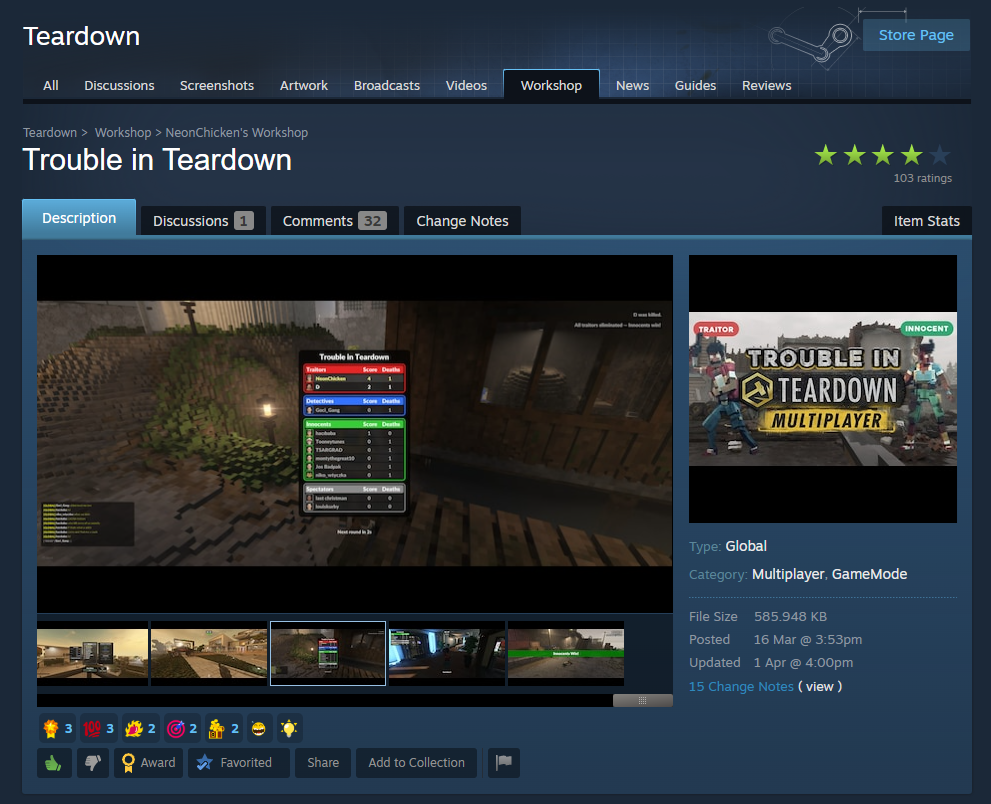Select the fifth thumbnail with green banner

coord(566,654)
